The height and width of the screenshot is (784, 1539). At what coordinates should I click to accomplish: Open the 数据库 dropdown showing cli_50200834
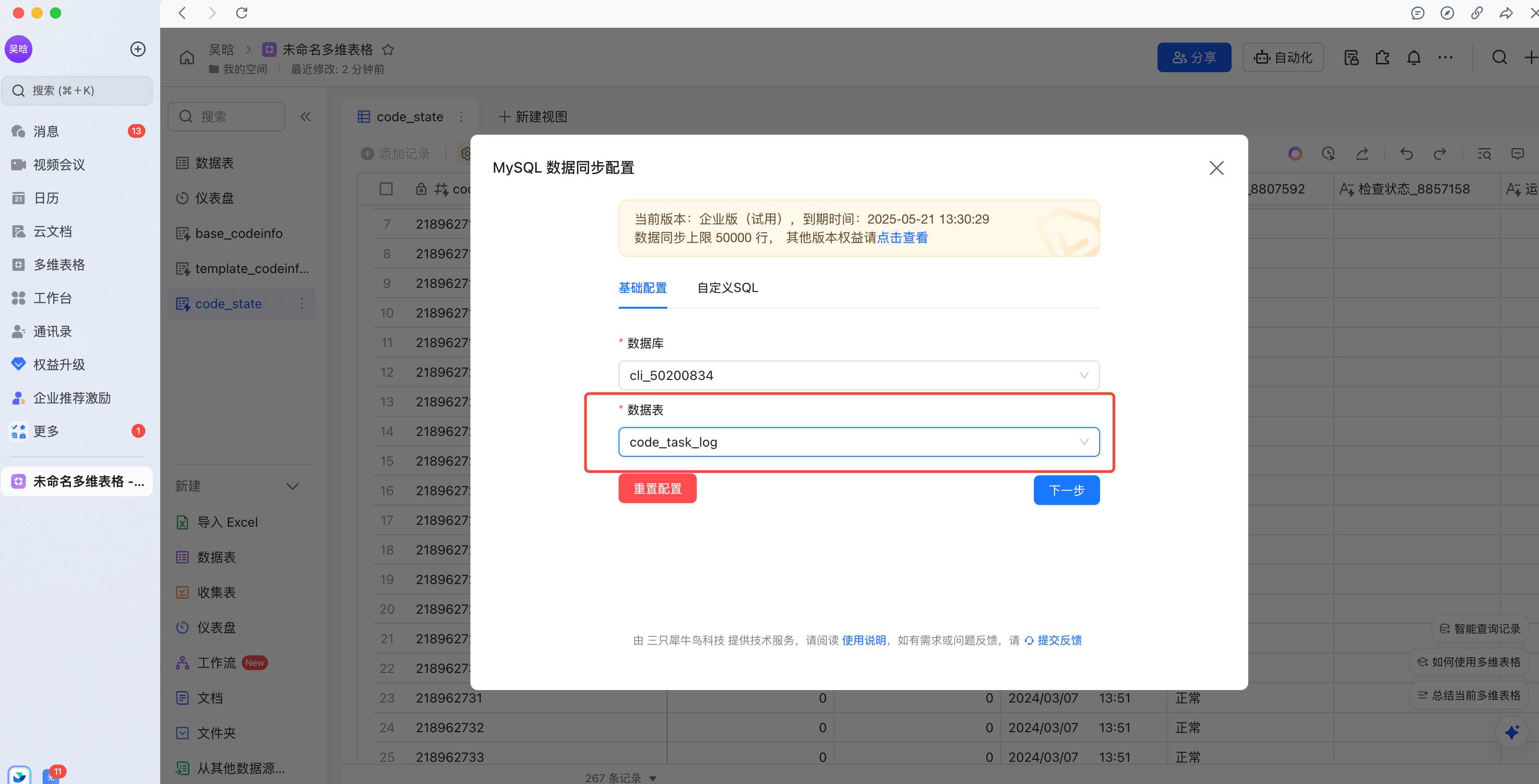(858, 375)
